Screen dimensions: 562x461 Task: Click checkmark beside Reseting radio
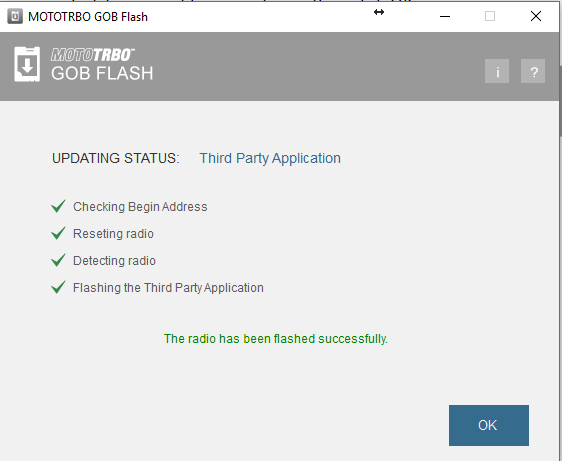(58, 233)
